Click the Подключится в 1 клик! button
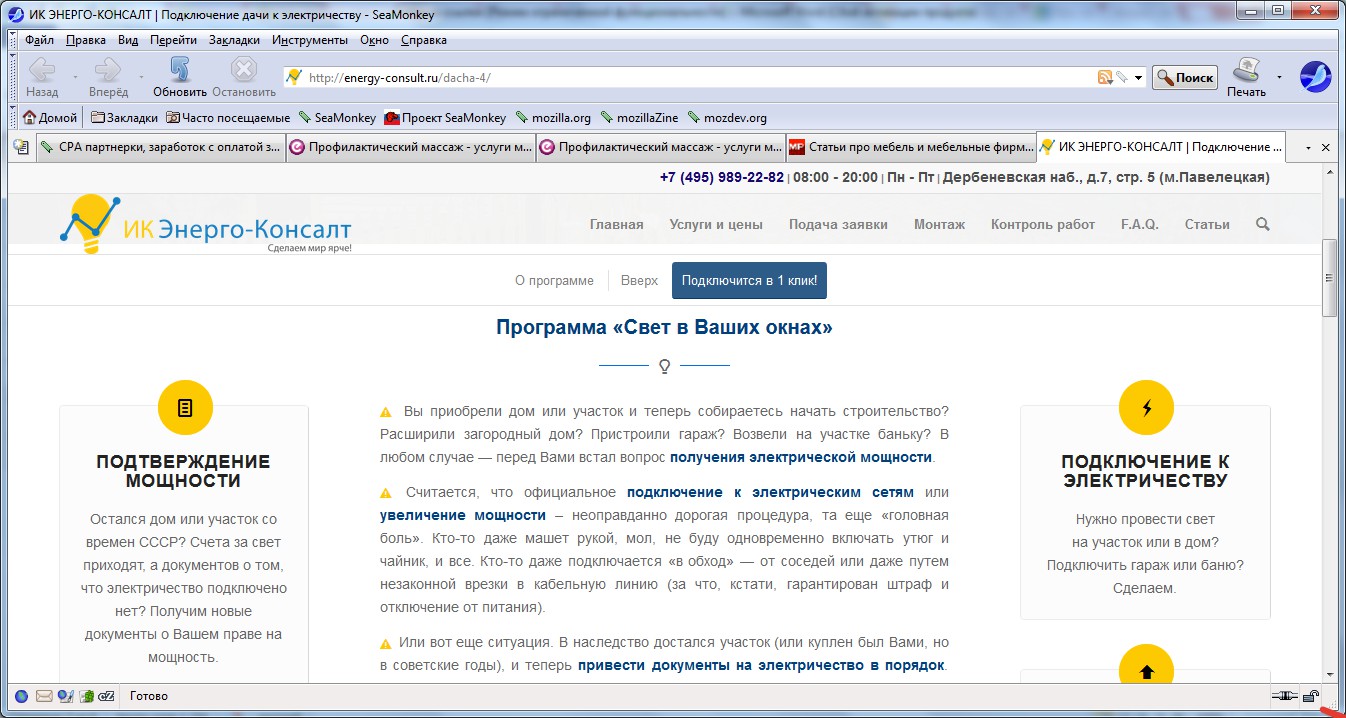The height and width of the screenshot is (718, 1346). click(x=749, y=281)
